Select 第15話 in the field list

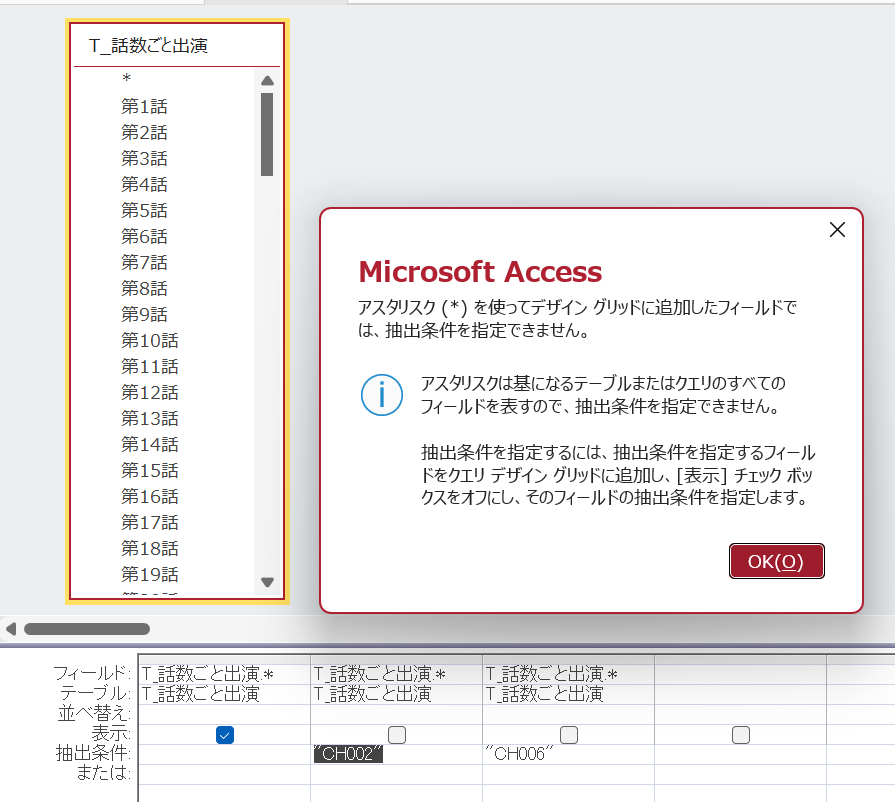point(150,470)
